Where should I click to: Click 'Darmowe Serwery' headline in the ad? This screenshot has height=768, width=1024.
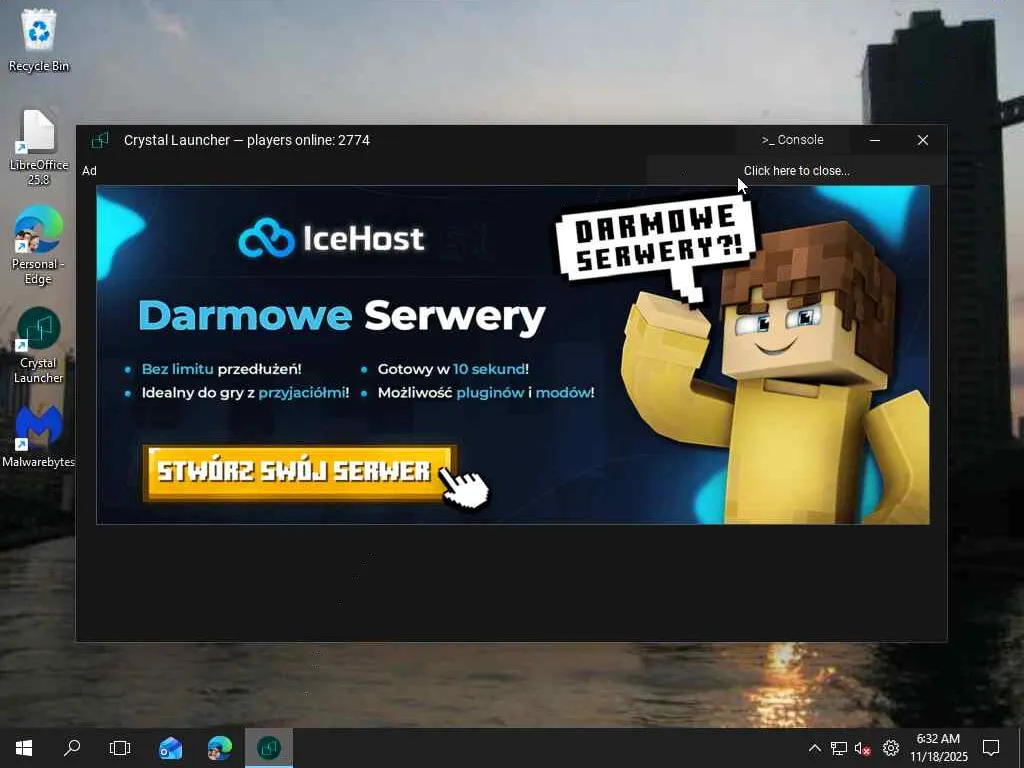pos(342,316)
